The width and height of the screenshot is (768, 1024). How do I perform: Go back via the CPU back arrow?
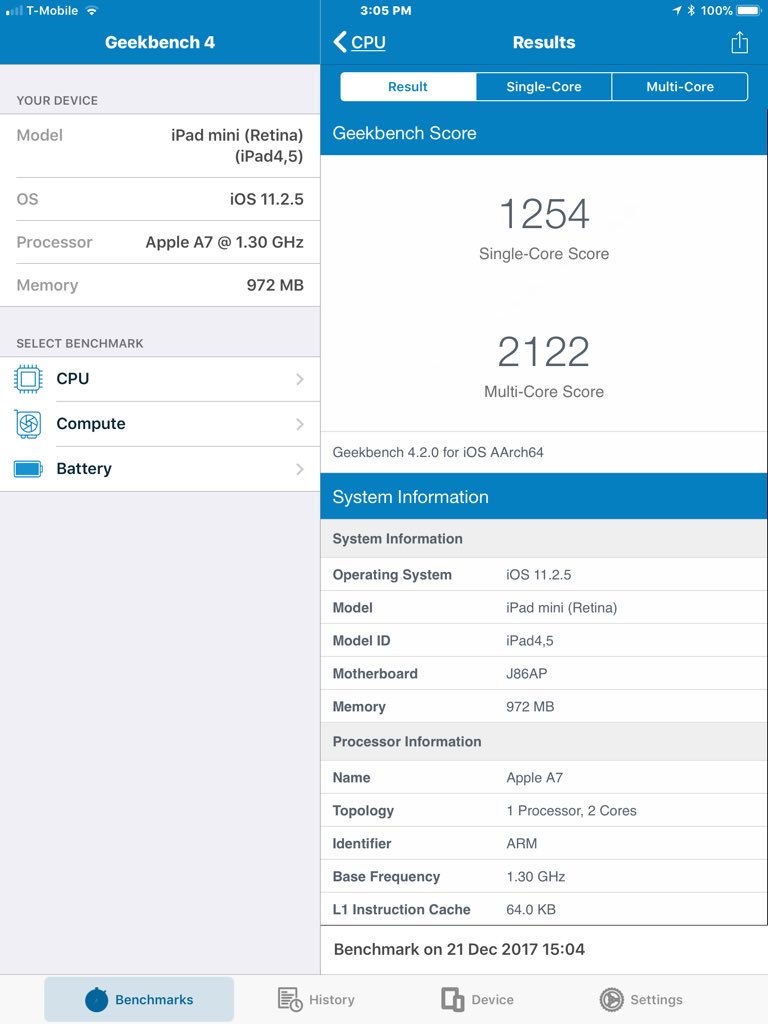(x=359, y=42)
